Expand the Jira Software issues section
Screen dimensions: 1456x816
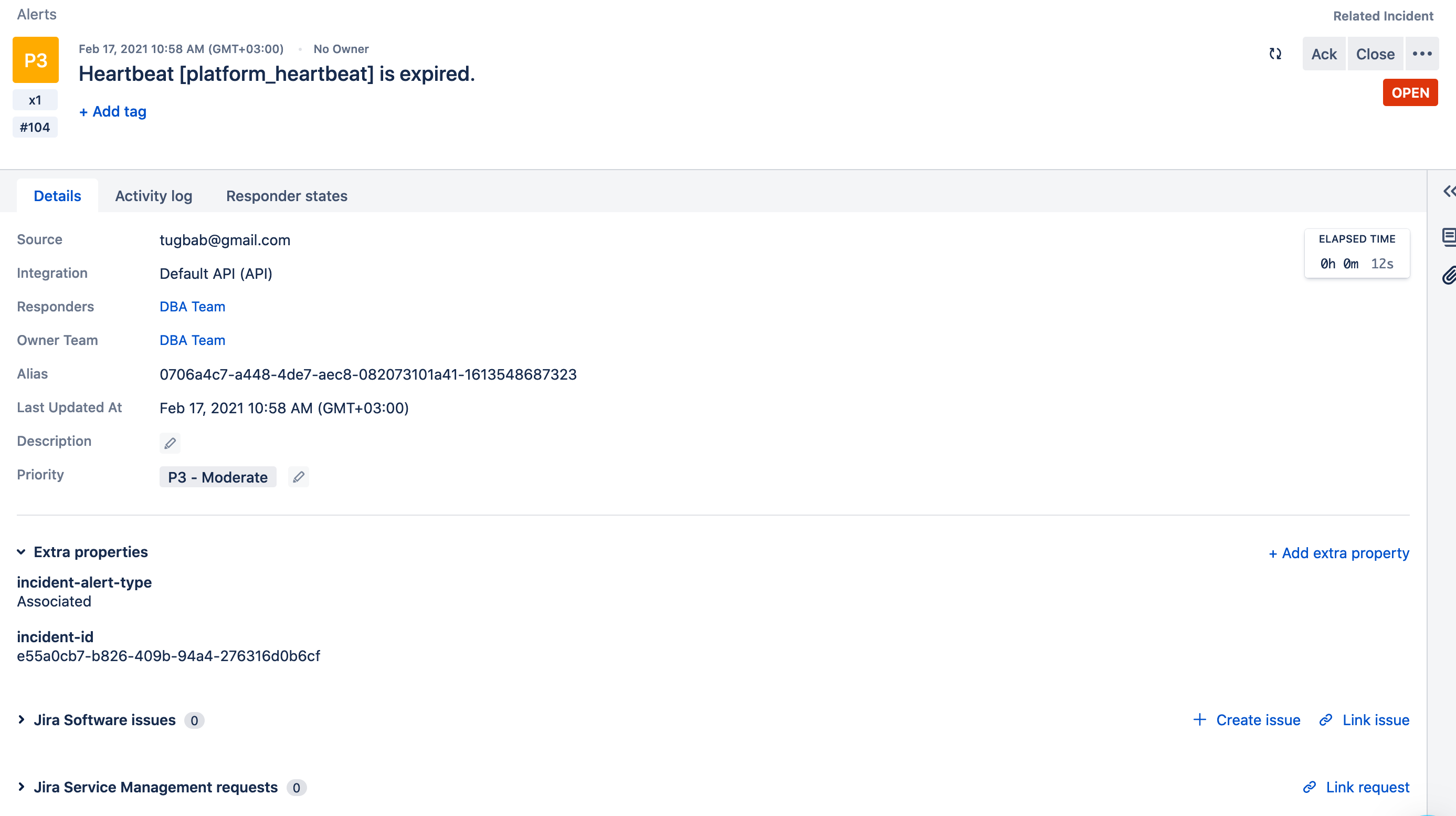[x=21, y=719]
